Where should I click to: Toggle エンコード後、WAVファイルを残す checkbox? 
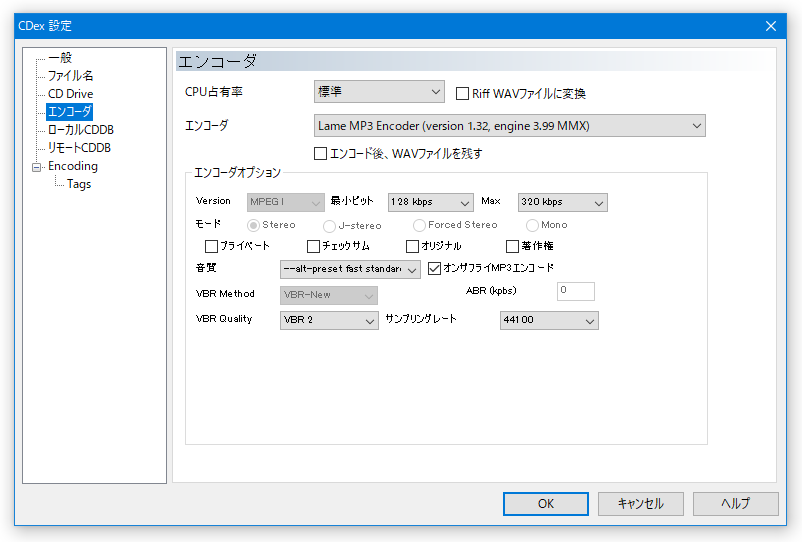coord(321,153)
